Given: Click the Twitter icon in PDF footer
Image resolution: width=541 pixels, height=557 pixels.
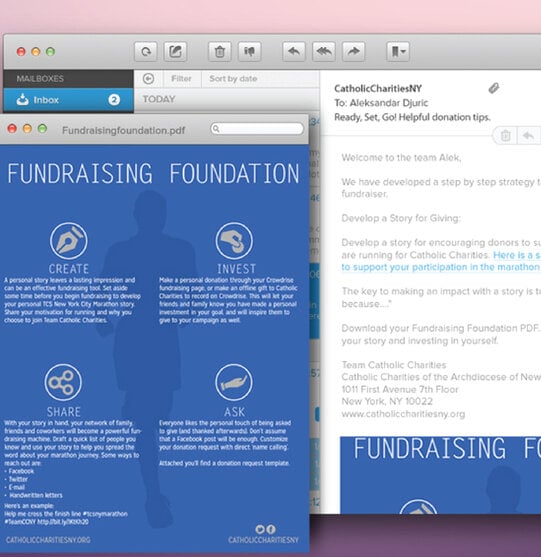Looking at the screenshot, I should (x=260, y=530).
